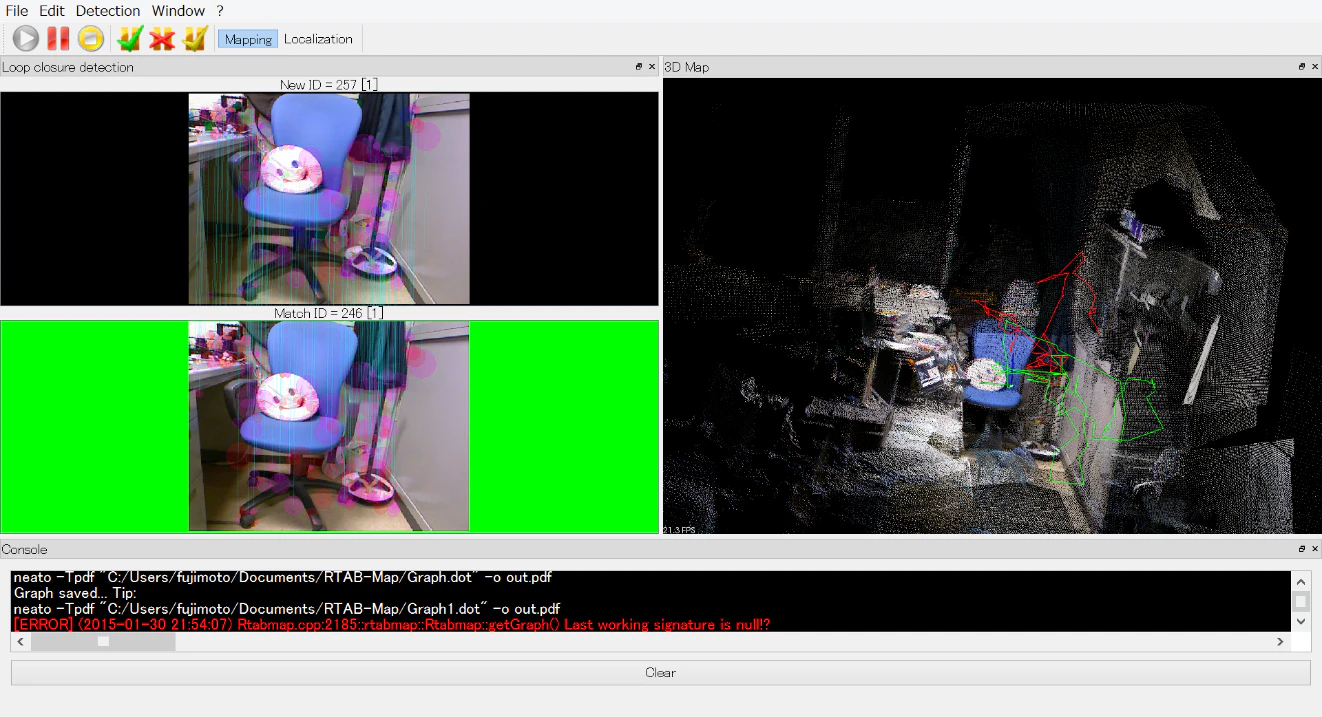Click the console scroll up arrow
The width and height of the screenshot is (1322, 717).
click(1301, 581)
